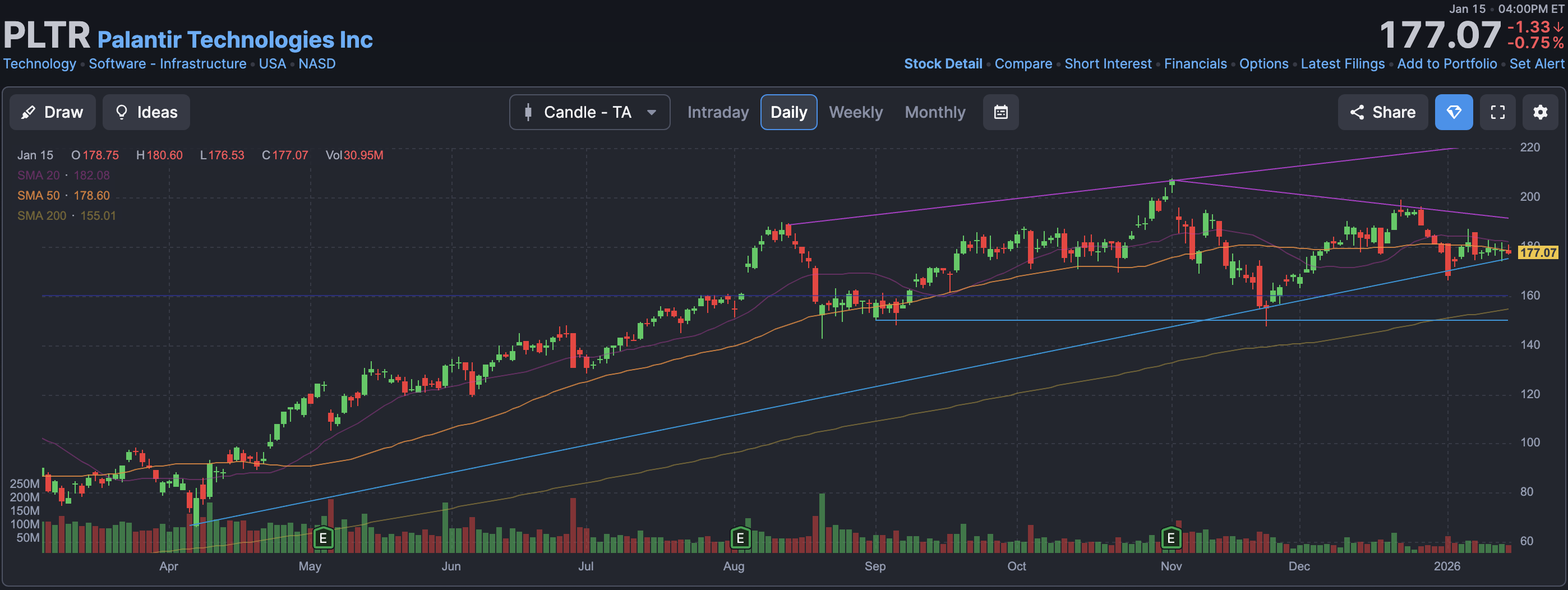Click the May earnings E marker
The width and height of the screenshot is (1568, 590).
tap(323, 538)
